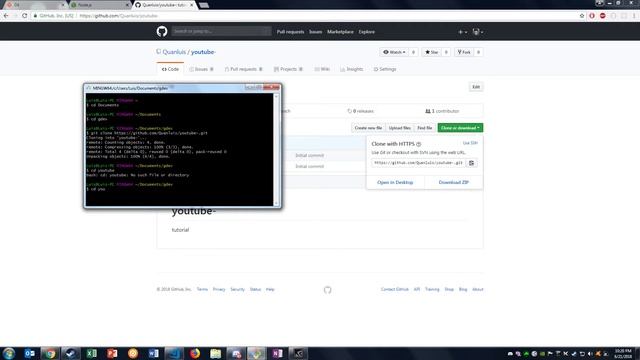The width and height of the screenshot is (640, 360).
Task: Click the volume icon in system tray
Action: tap(590, 353)
